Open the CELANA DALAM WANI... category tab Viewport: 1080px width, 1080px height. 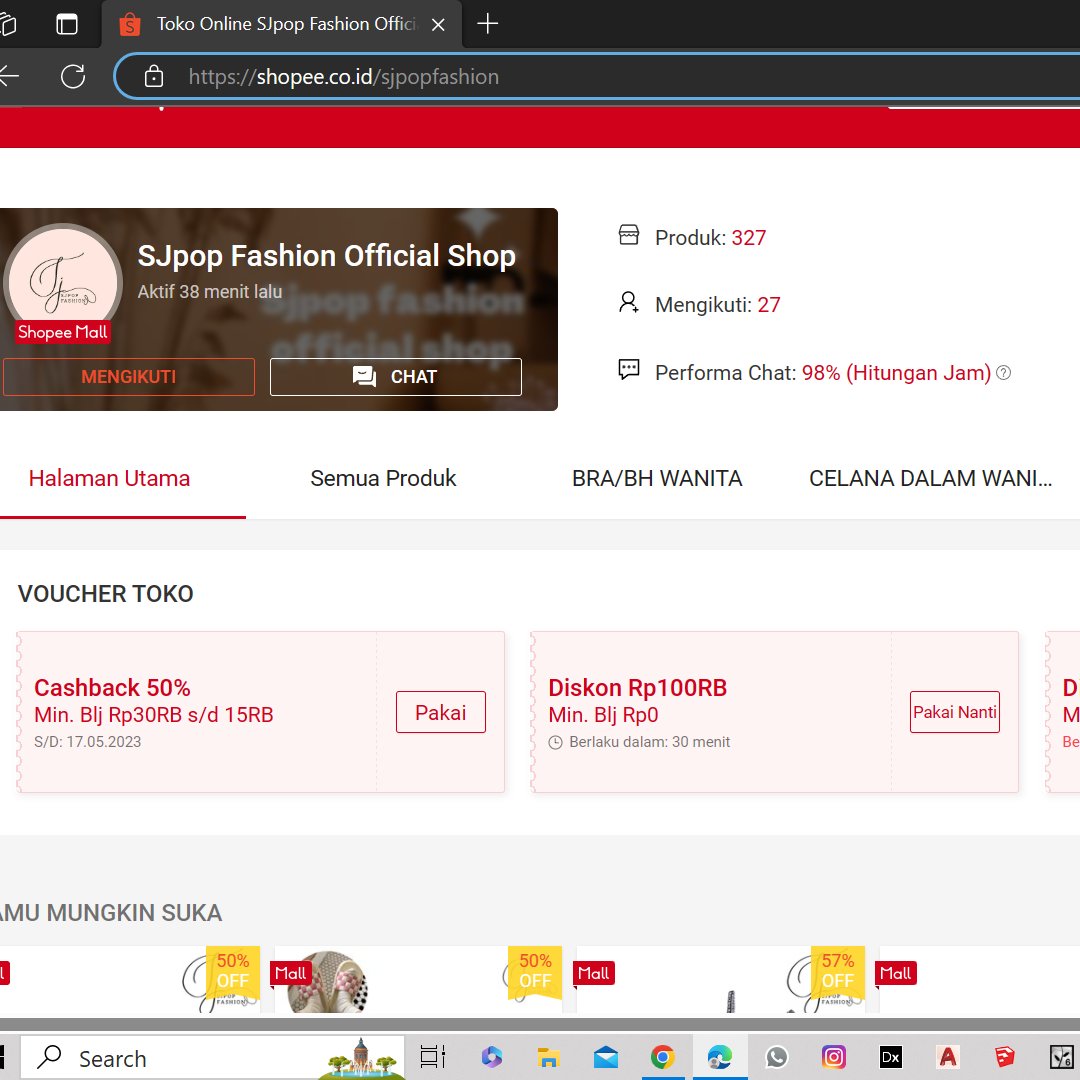931,478
